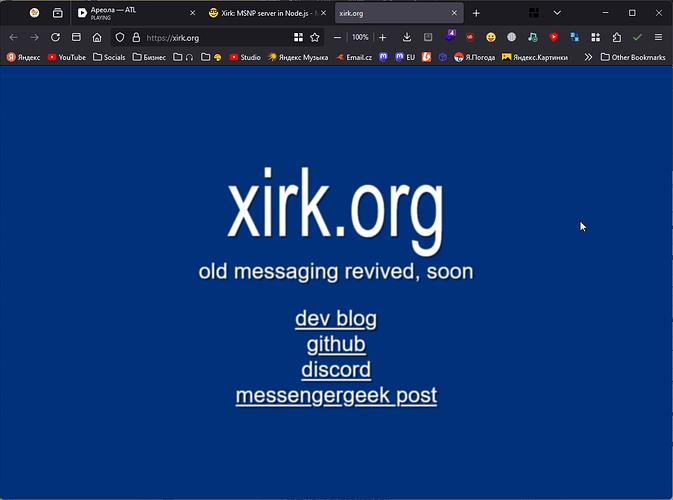Viewport: 673px width, 500px height.
Task: Open the tracking protection shield icon
Action: coord(119,38)
